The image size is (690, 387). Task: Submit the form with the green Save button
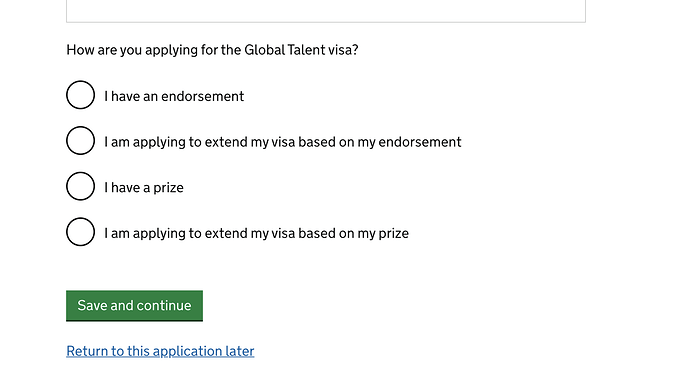134,306
